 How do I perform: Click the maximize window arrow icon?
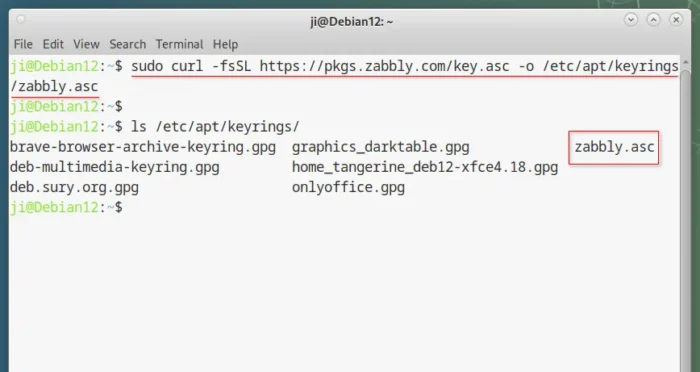pos(654,20)
